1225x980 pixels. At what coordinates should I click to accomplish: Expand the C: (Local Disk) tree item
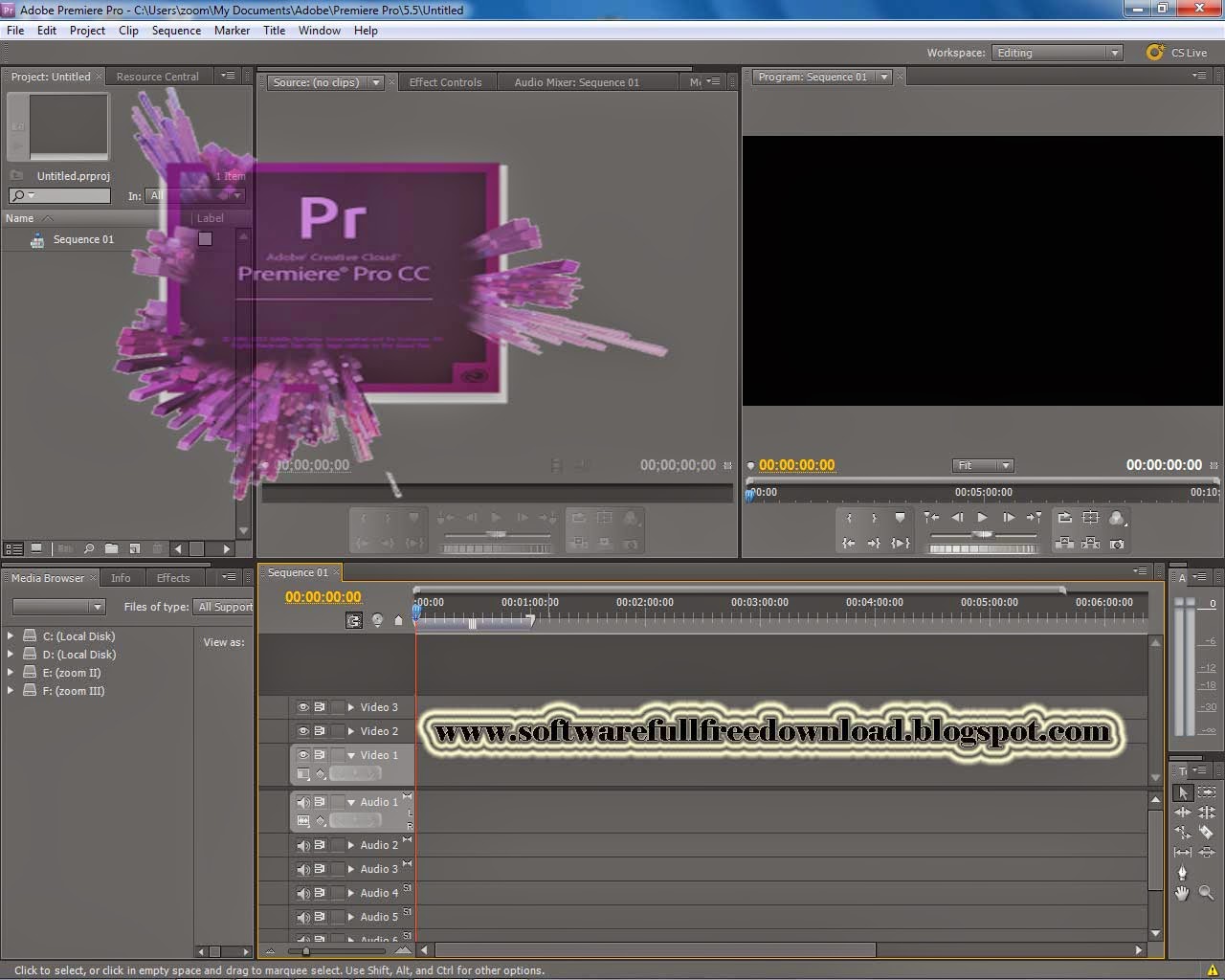pos(11,635)
